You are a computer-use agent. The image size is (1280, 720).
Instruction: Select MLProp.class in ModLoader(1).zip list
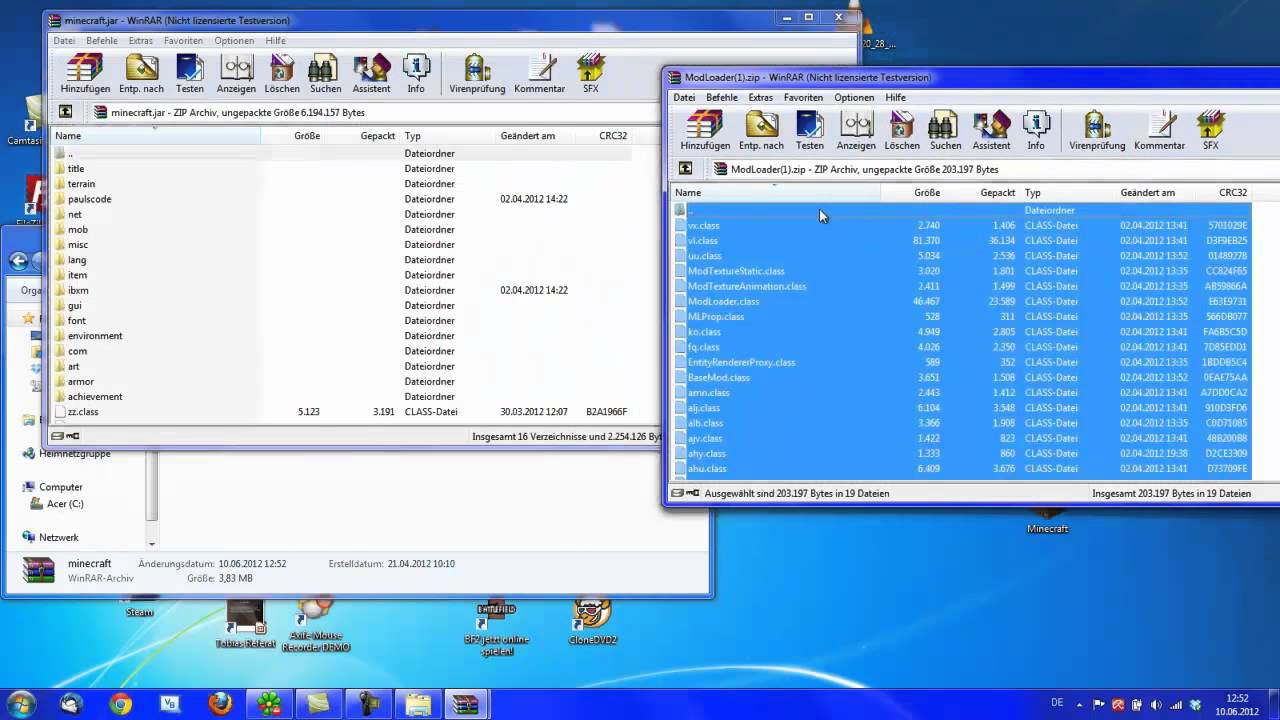tap(716, 316)
